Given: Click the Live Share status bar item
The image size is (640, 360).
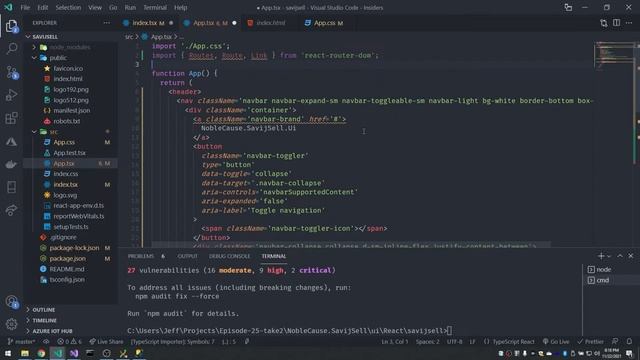Looking at the screenshot, I should pos(106,342).
